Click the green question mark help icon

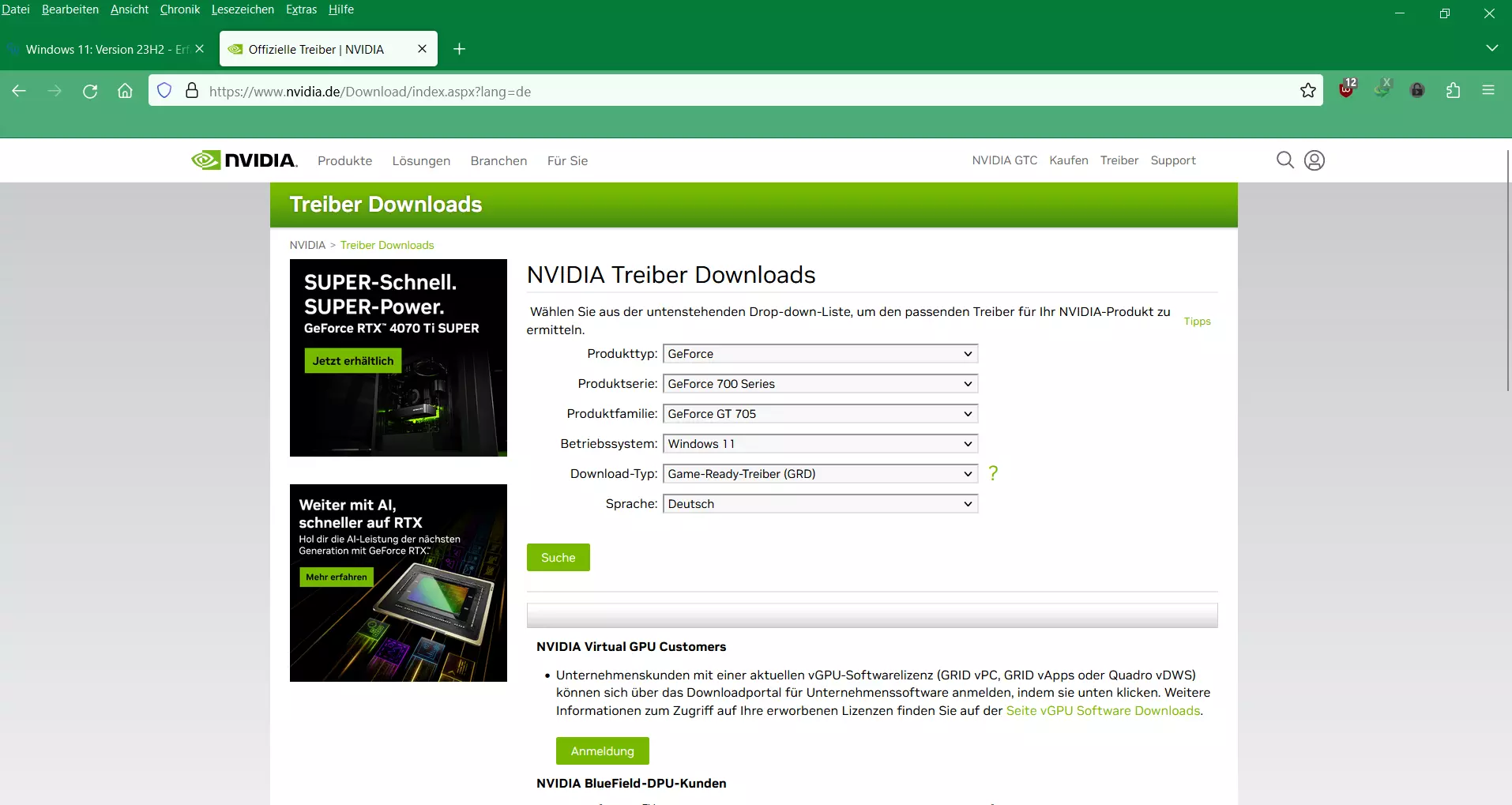pos(993,473)
